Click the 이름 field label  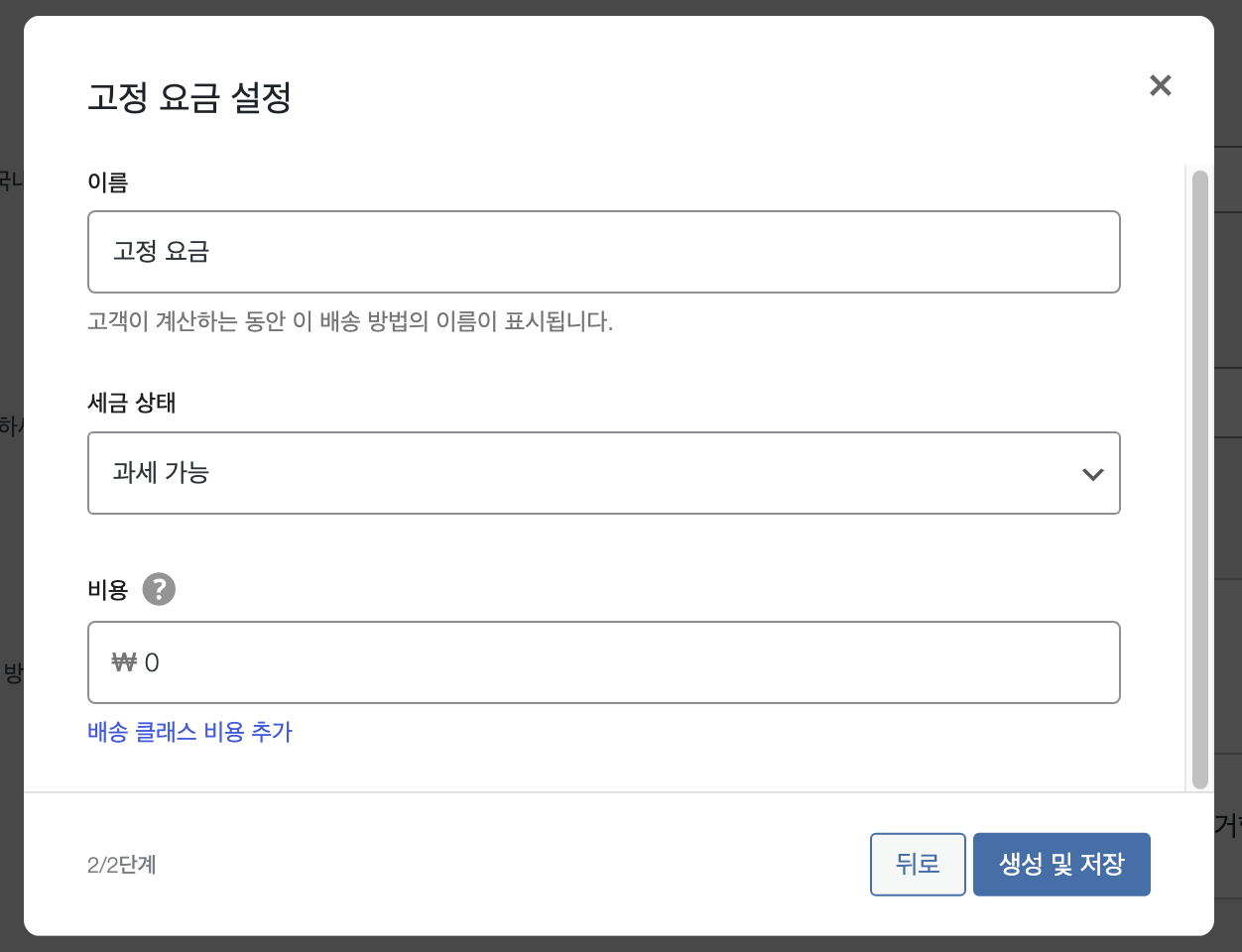coord(108,182)
